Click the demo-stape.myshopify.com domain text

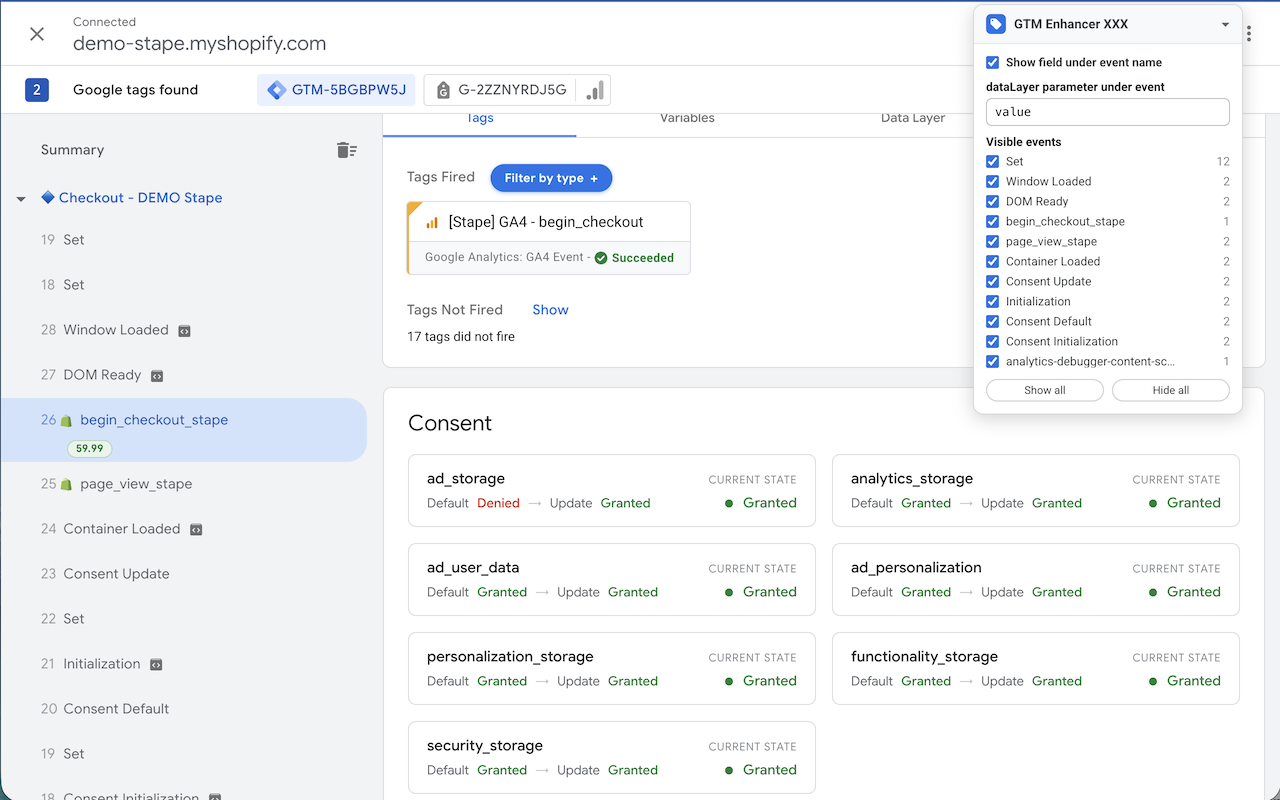tap(200, 44)
